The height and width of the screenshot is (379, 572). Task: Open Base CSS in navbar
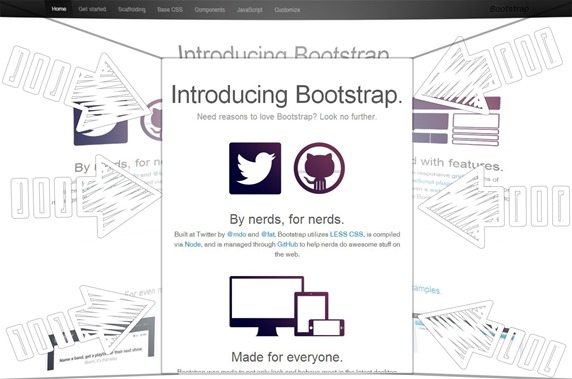point(170,9)
